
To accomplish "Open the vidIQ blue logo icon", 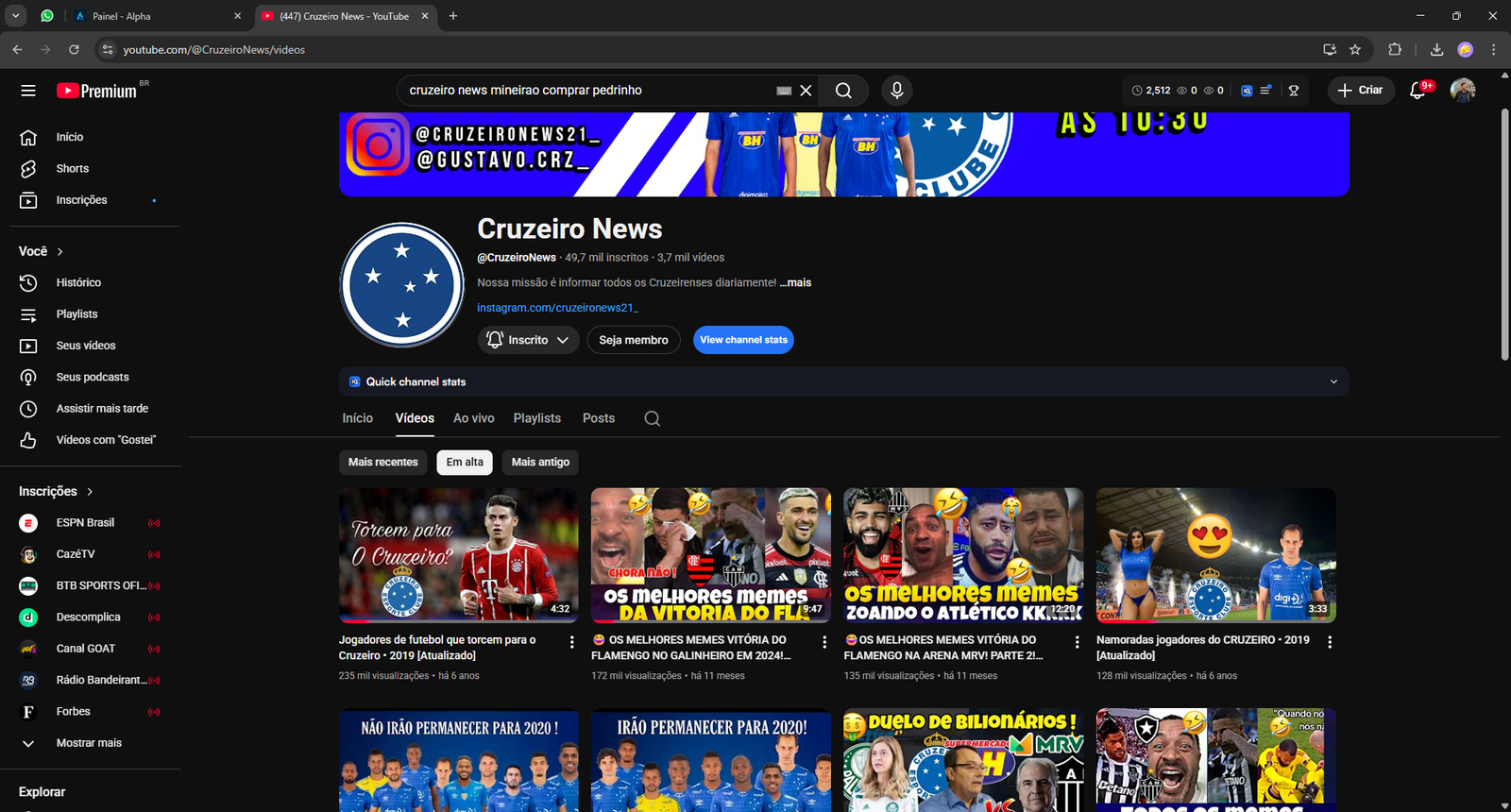I will pyautogui.click(x=1247, y=91).
